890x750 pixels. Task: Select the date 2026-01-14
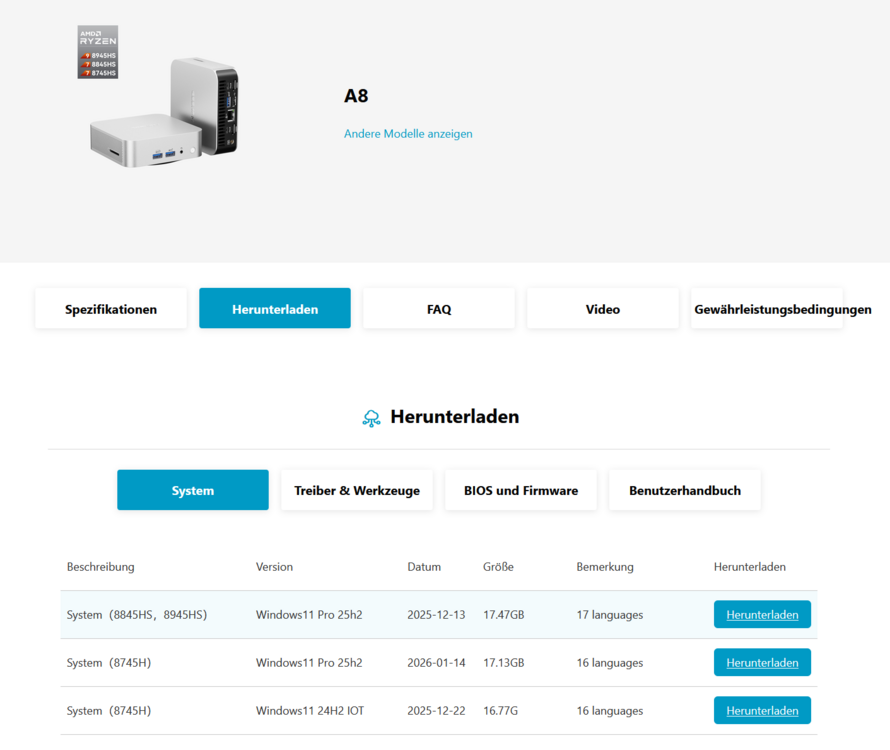tap(436, 663)
